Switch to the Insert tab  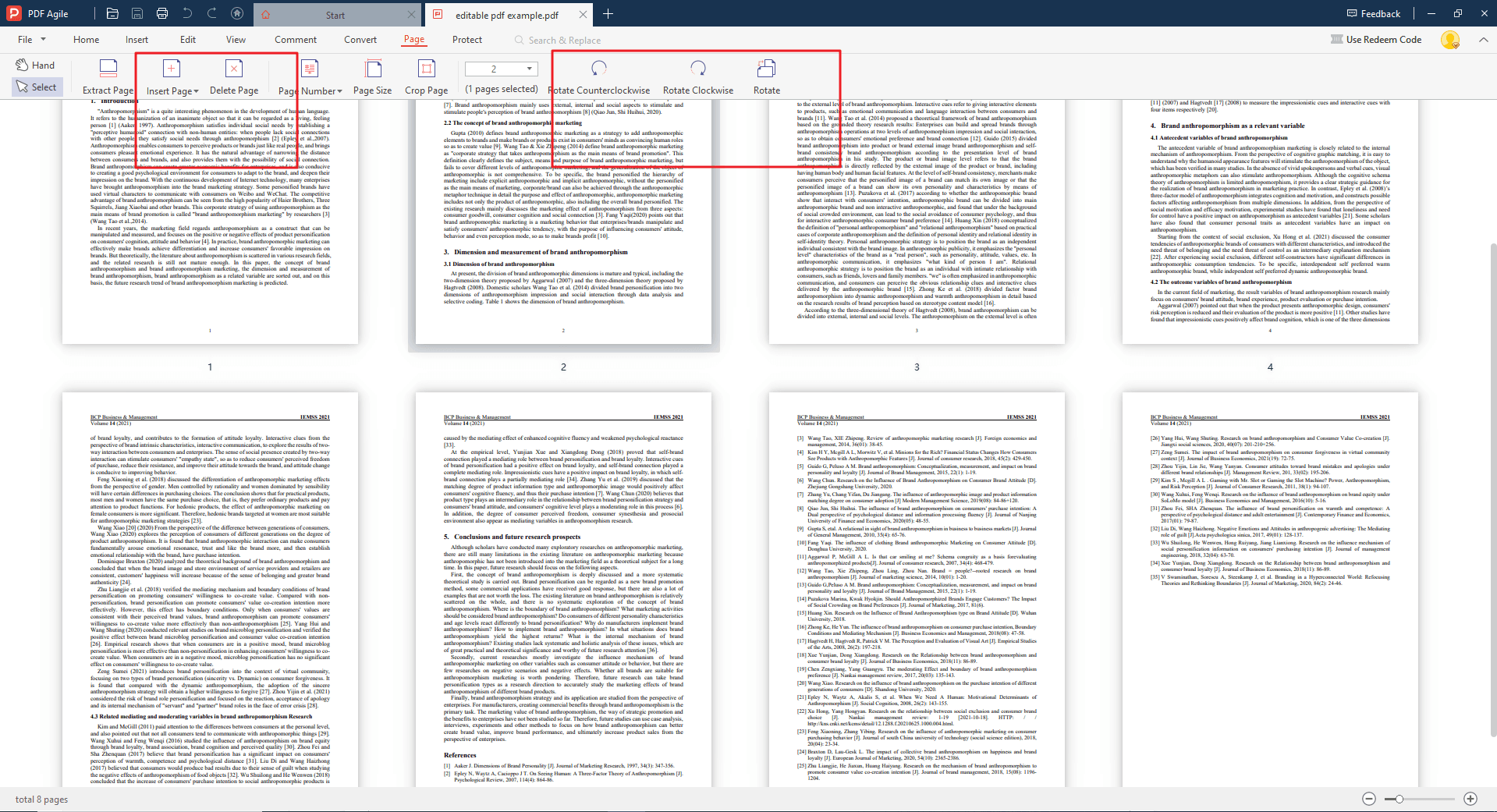(x=137, y=40)
